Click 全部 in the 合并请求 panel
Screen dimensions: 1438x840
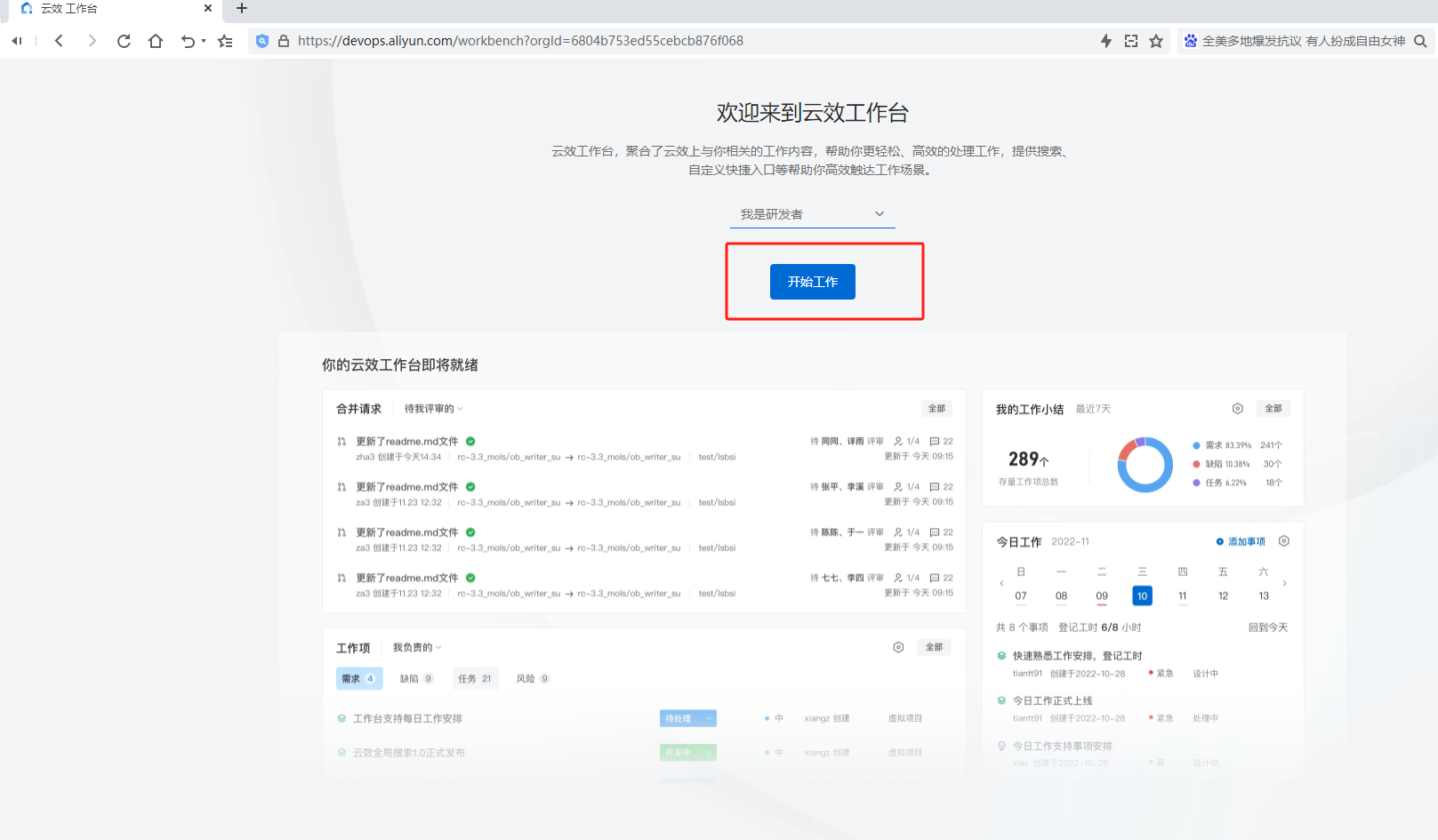[936, 409]
